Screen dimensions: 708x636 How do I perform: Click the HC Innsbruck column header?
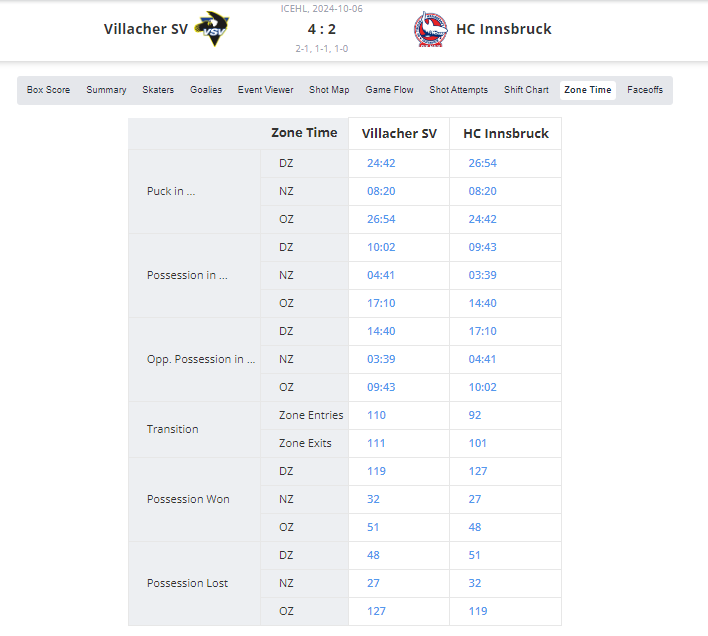(x=505, y=133)
